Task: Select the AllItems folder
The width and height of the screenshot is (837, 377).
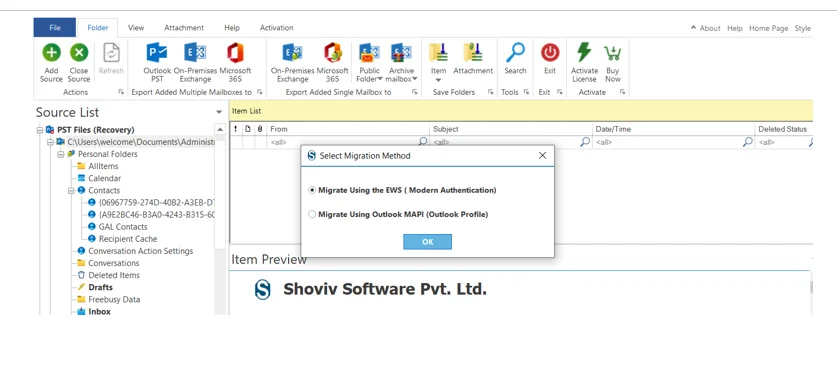Action: pyautogui.click(x=103, y=166)
